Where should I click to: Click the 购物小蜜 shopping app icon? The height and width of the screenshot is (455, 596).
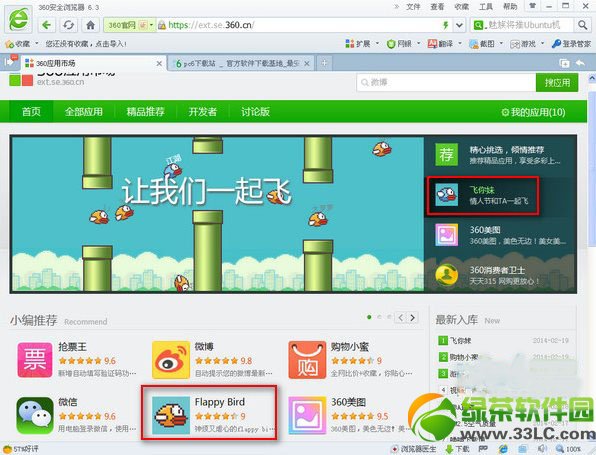(x=307, y=360)
